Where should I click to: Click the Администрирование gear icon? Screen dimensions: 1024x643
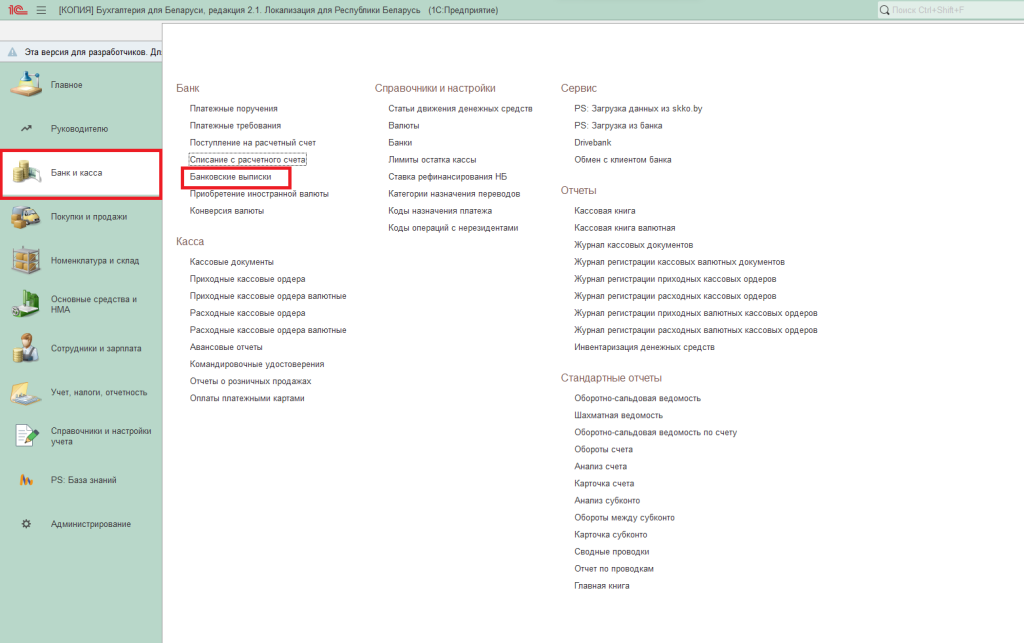26,524
